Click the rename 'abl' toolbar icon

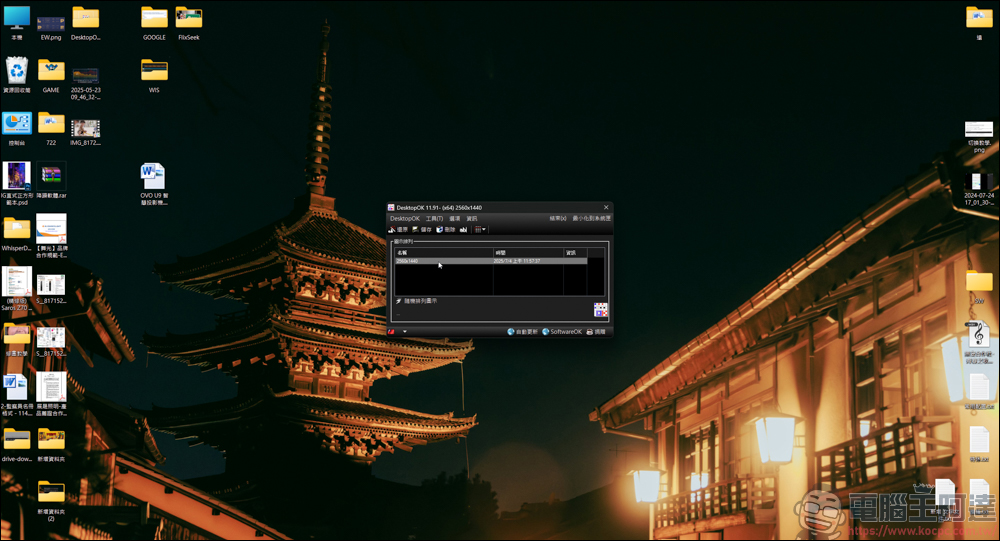point(464,230)
